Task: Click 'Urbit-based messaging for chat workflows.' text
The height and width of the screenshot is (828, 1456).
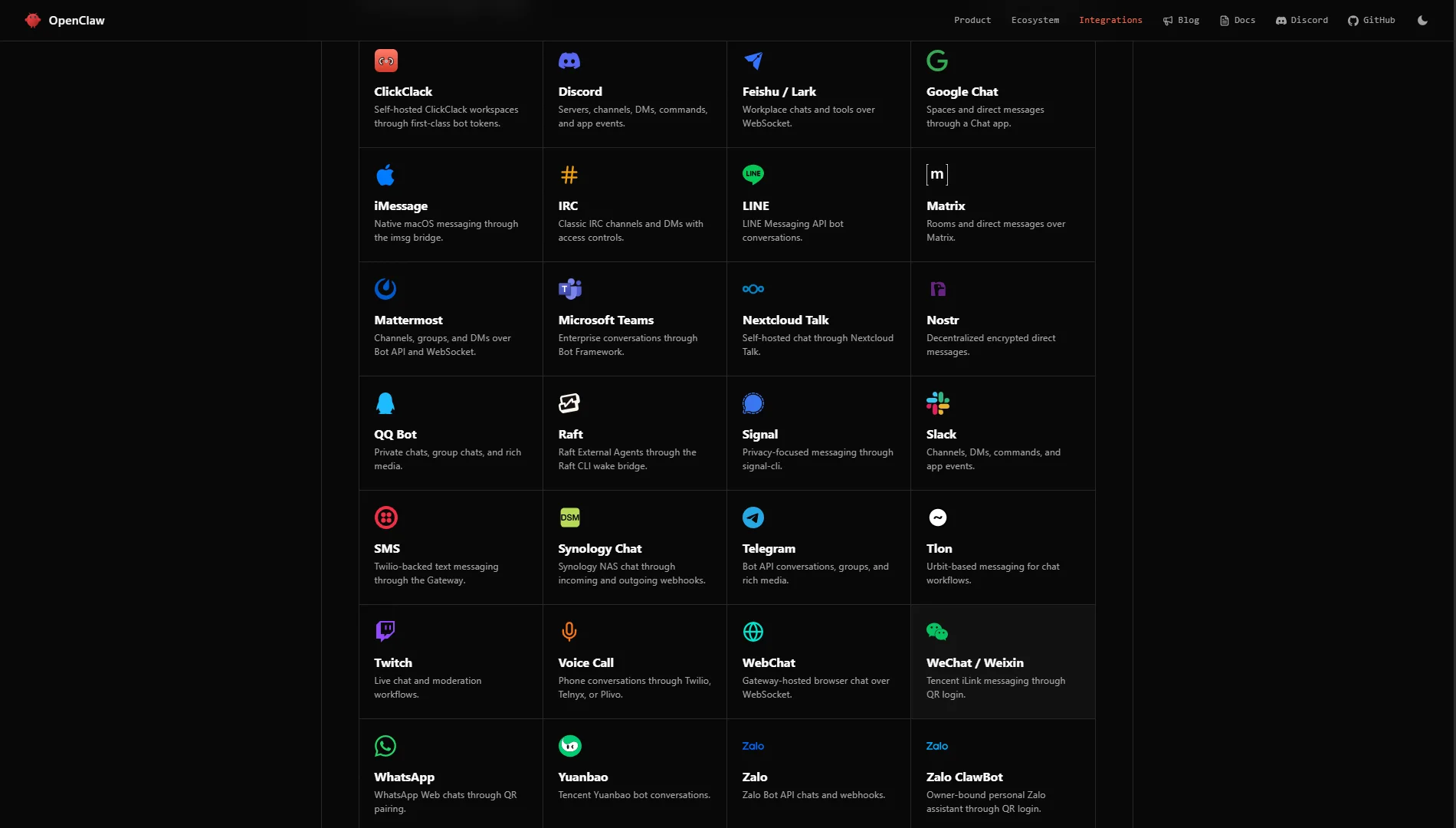Action: (993, 573)
